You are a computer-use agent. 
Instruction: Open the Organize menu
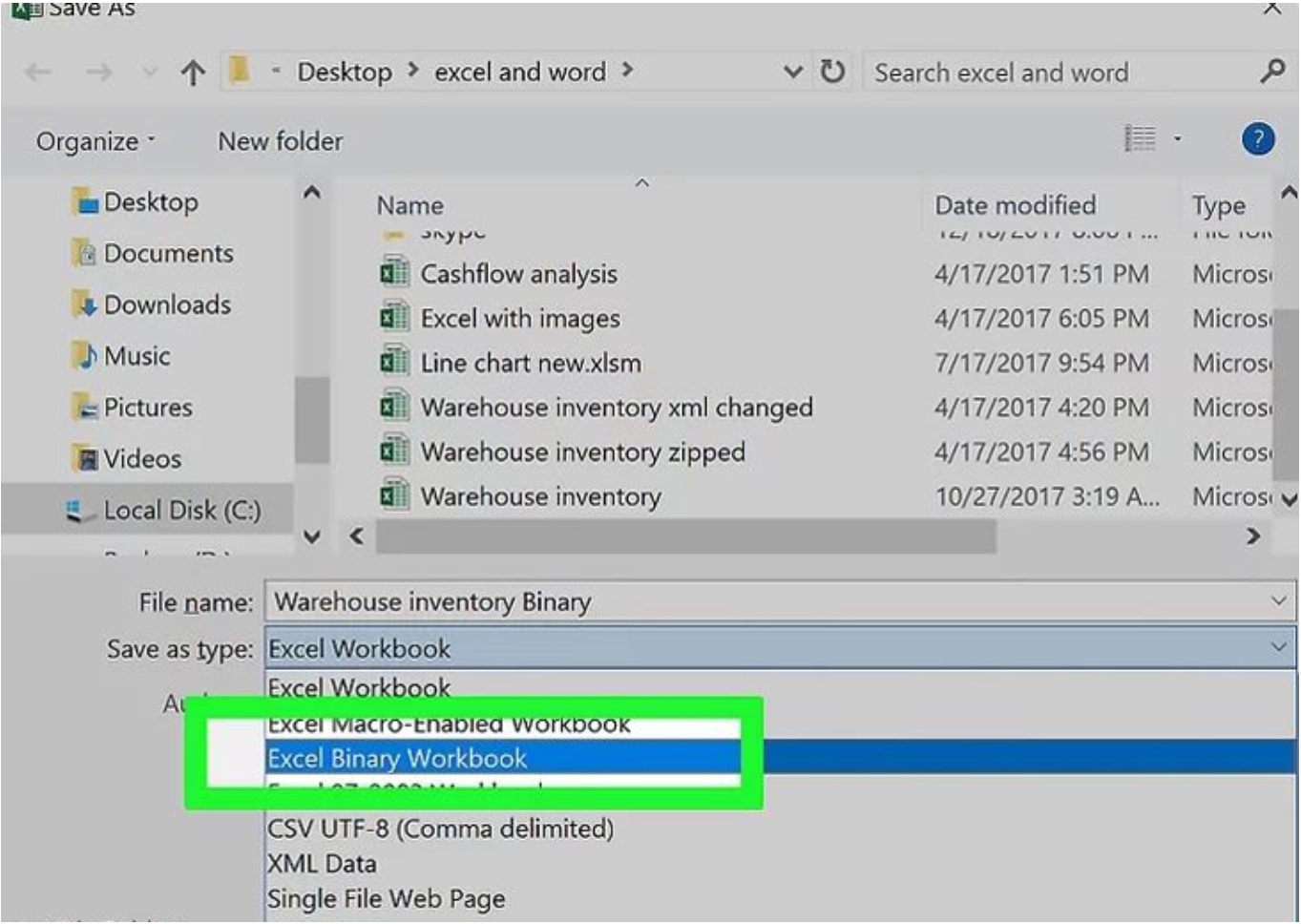pyautogui.click(x=86, y=139)
